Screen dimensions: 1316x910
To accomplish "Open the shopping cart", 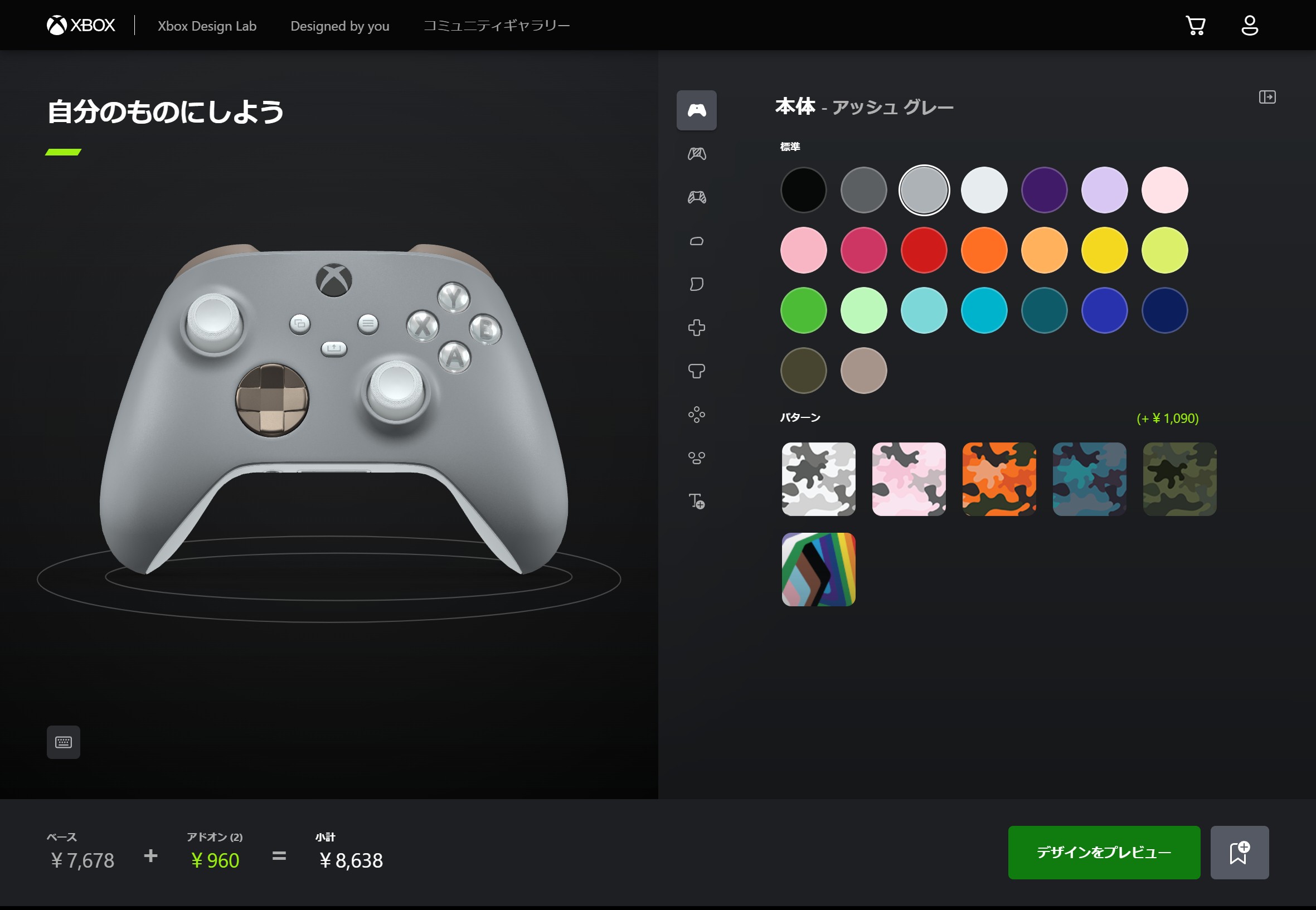I will pyautogui.click(x=1195, y=26).
